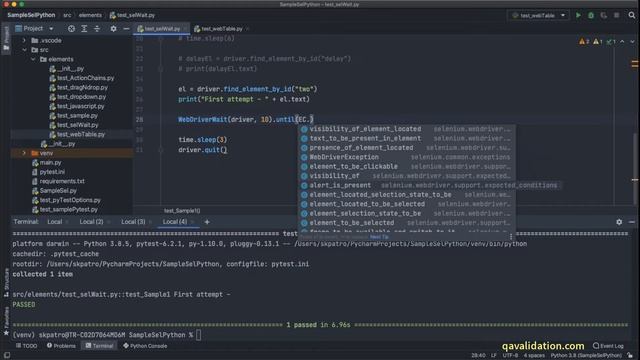Choose visibility_of_element_located completion
Screen dimensions: 640x360
coord(407,129)
